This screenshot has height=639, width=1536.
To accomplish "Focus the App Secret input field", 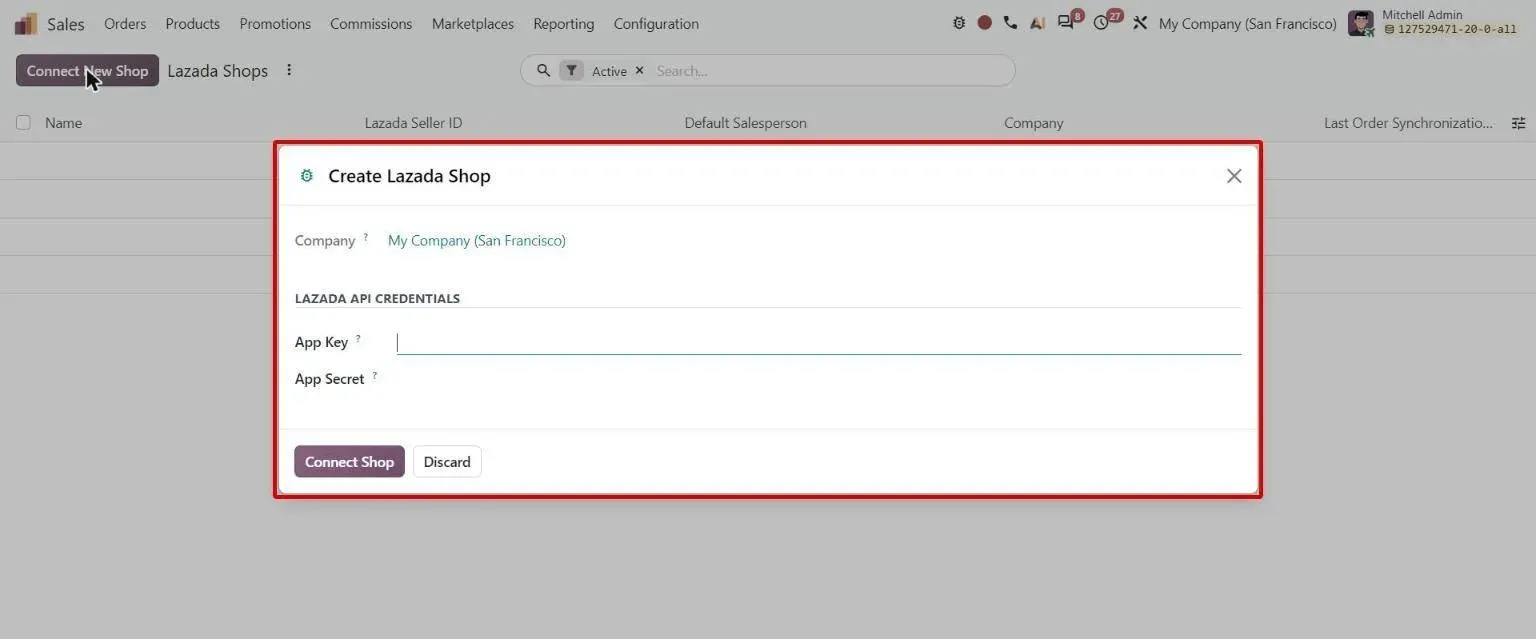I will click(x=818, y=379).
